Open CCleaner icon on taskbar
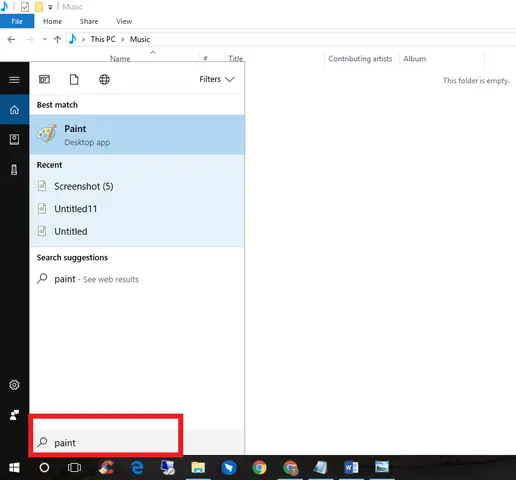This screenshot has width=516, height=480. (x=107, y=467)
